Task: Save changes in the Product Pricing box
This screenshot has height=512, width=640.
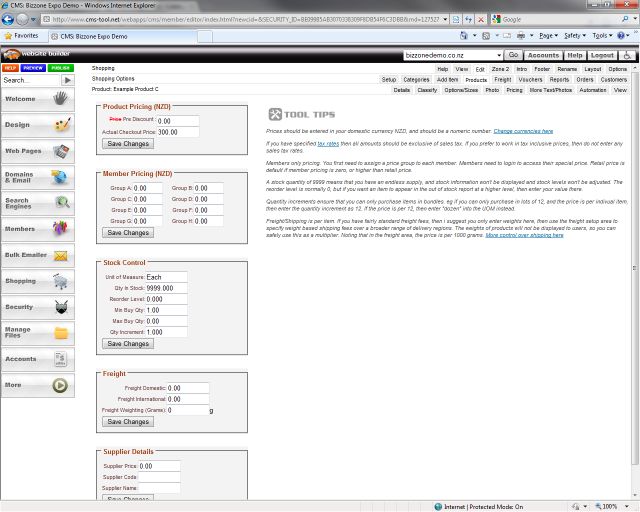Action: (x=128, y=144)
